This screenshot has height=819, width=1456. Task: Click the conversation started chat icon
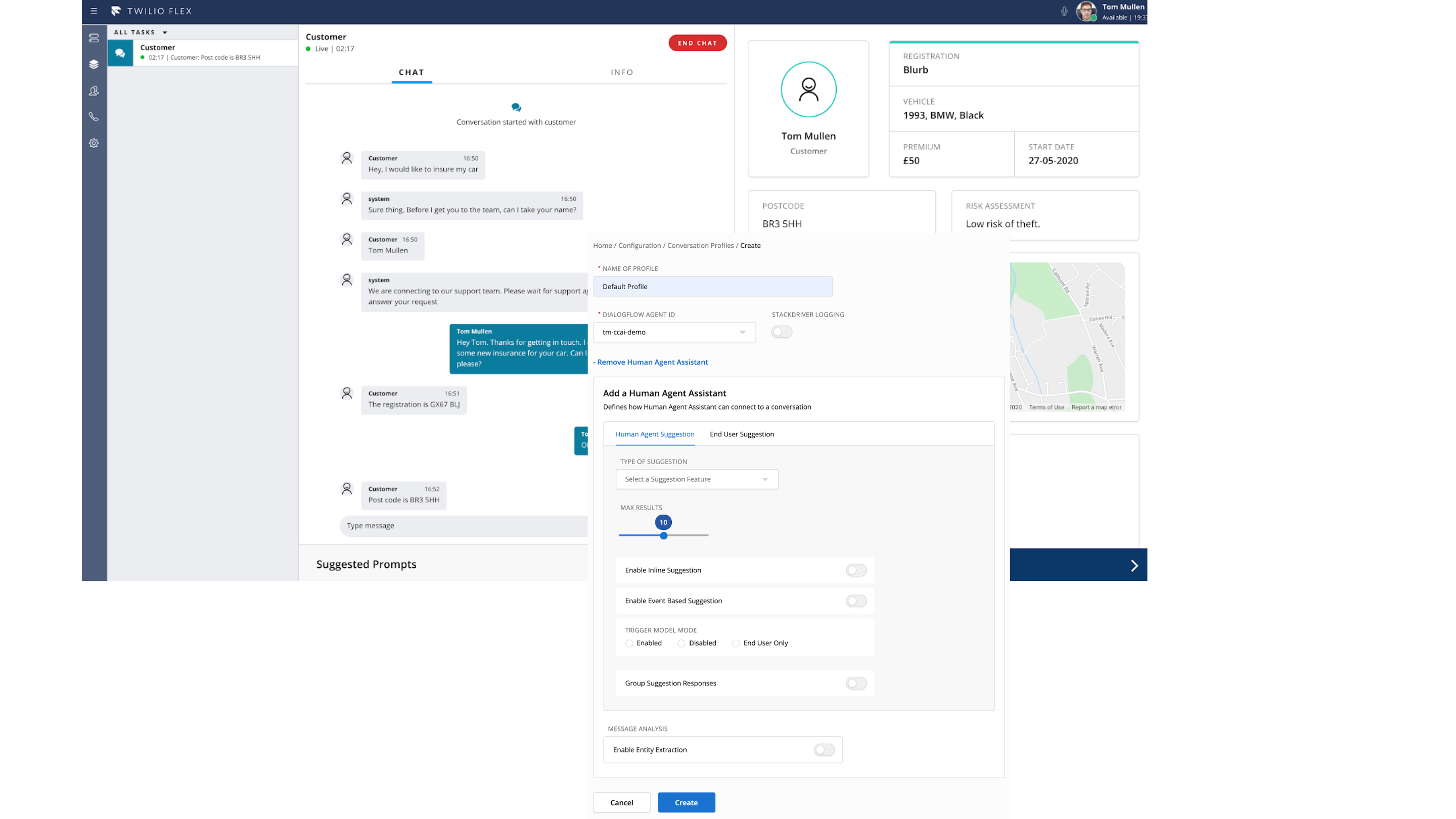[516, 107]
